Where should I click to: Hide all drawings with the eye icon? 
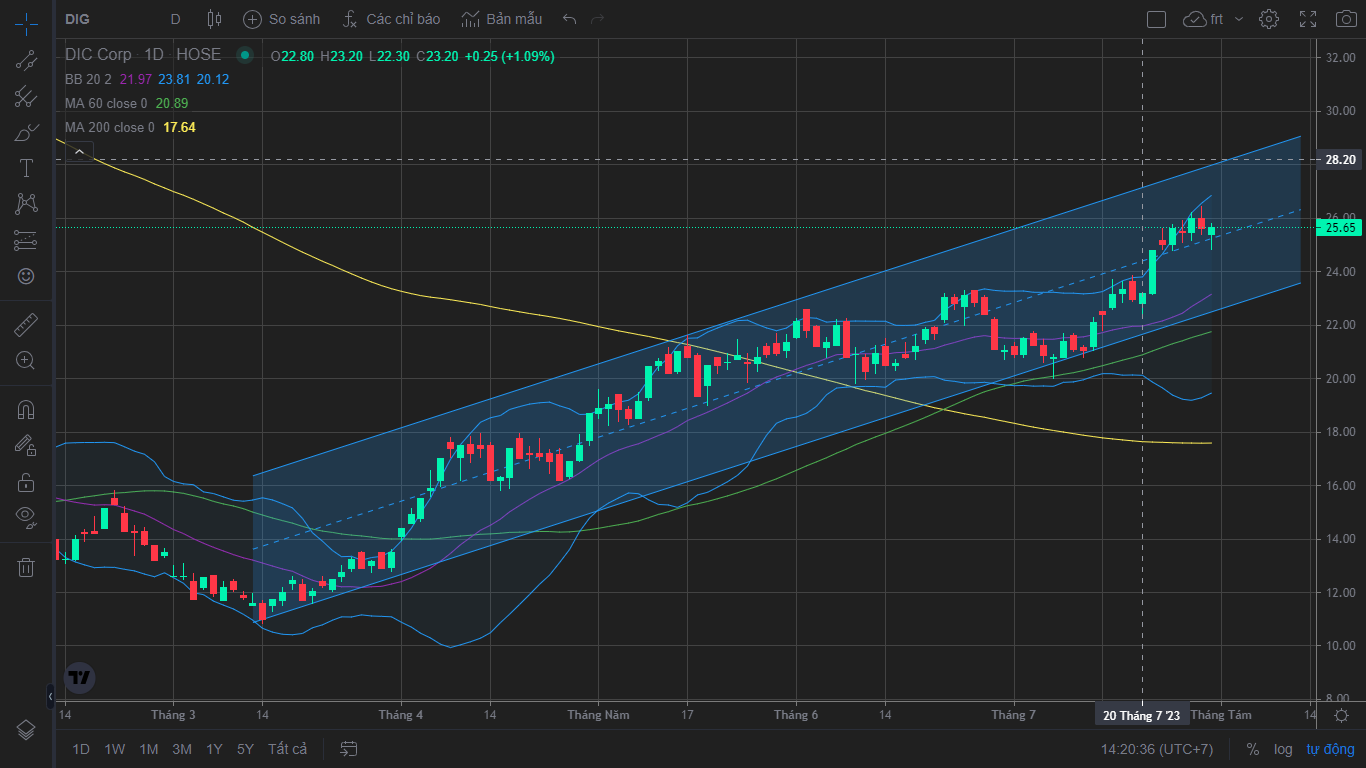click(x=26, y=516)
